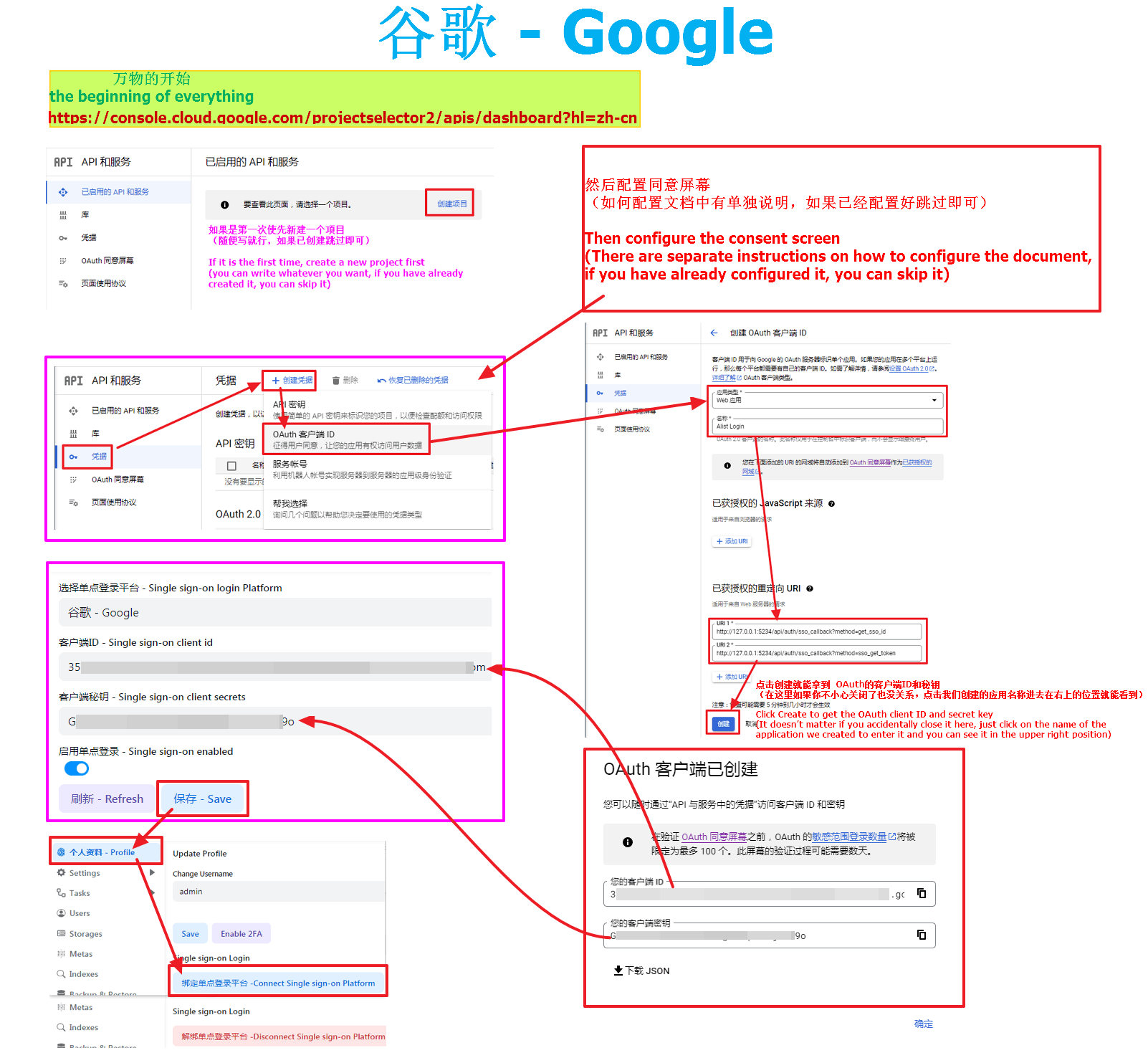Open help for 已获授权的 JavaScript 来源
Image resolution: width=1148 pixels, height=1058 pixels.
coord(831,504)
